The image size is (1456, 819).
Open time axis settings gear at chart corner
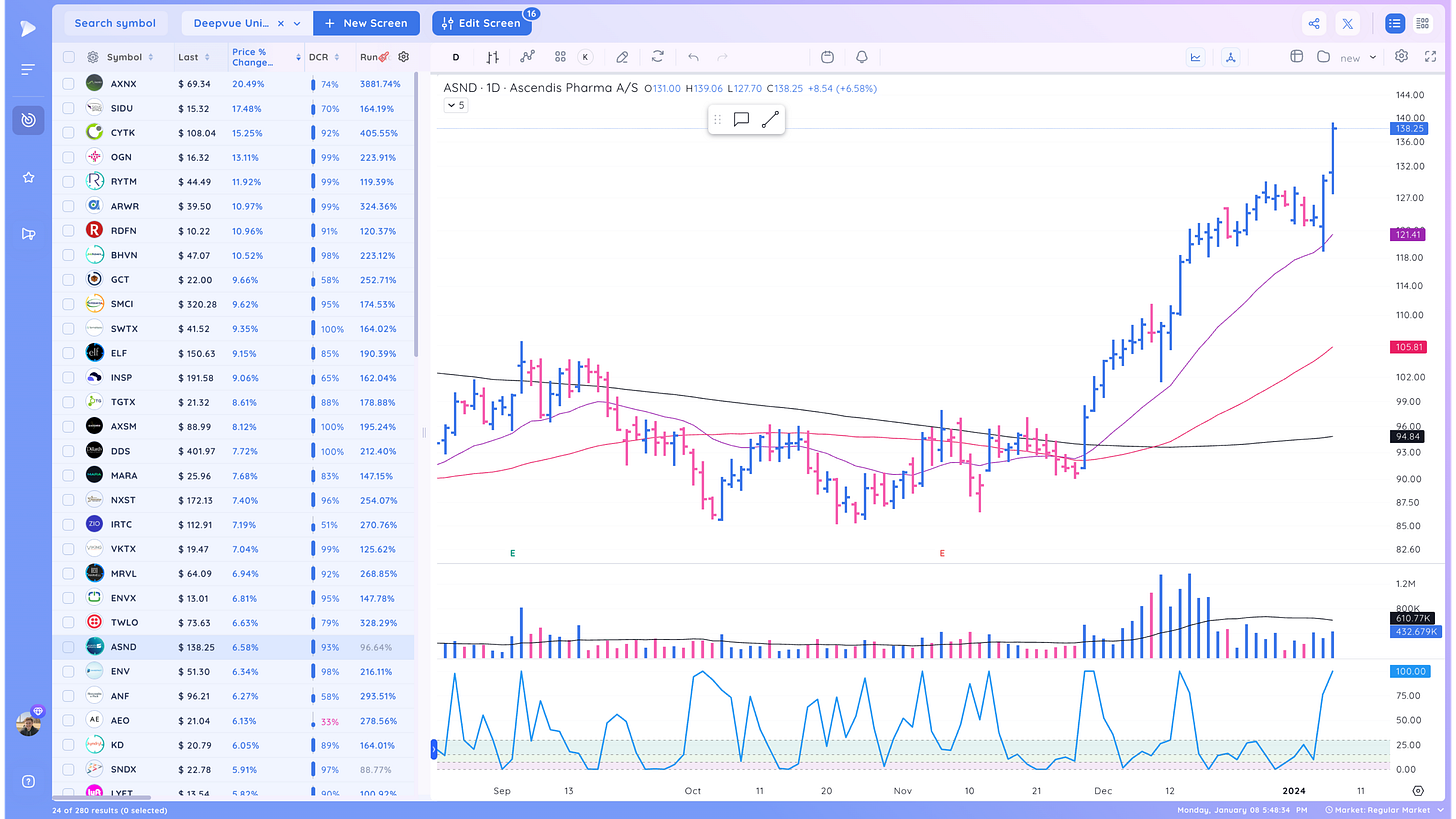(x=1418, y=790)
